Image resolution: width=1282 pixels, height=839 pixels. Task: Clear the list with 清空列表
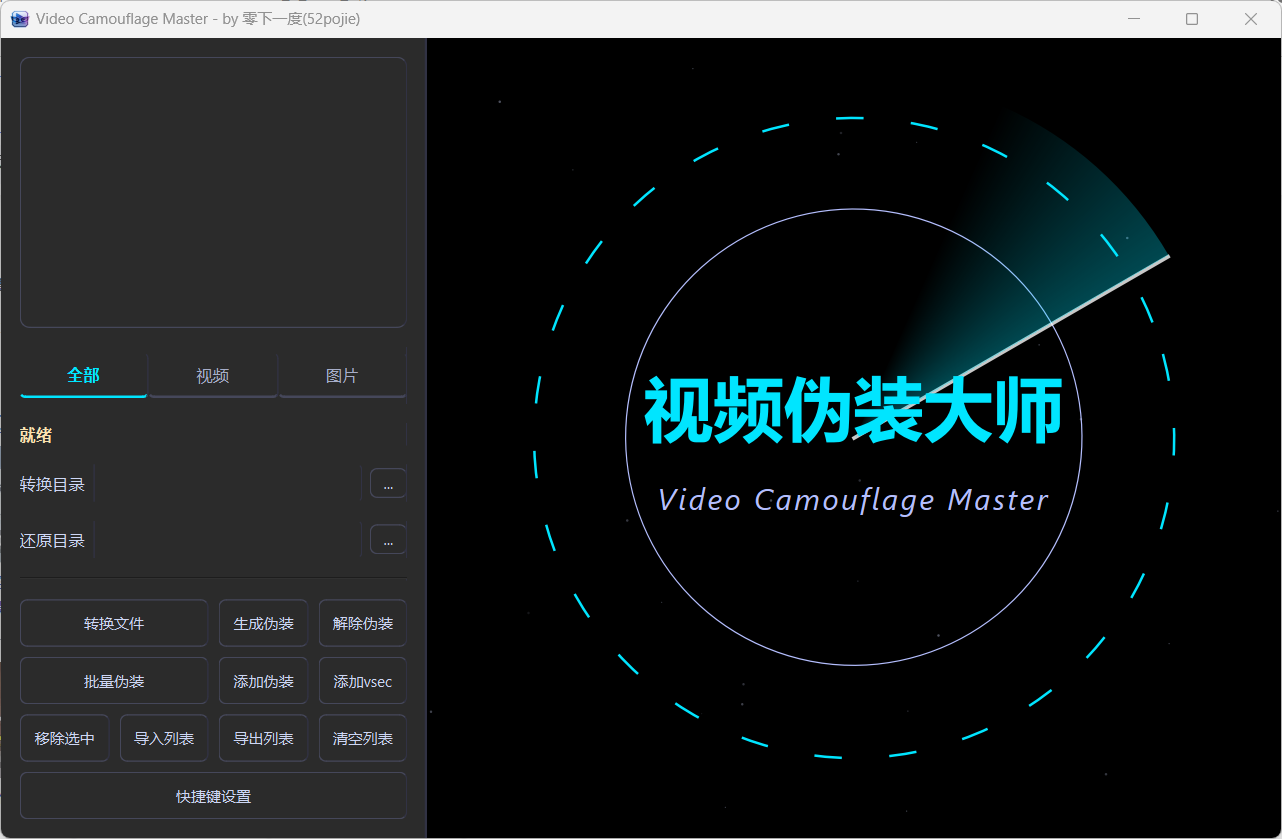pyautogui.click(x=362, y=737)
